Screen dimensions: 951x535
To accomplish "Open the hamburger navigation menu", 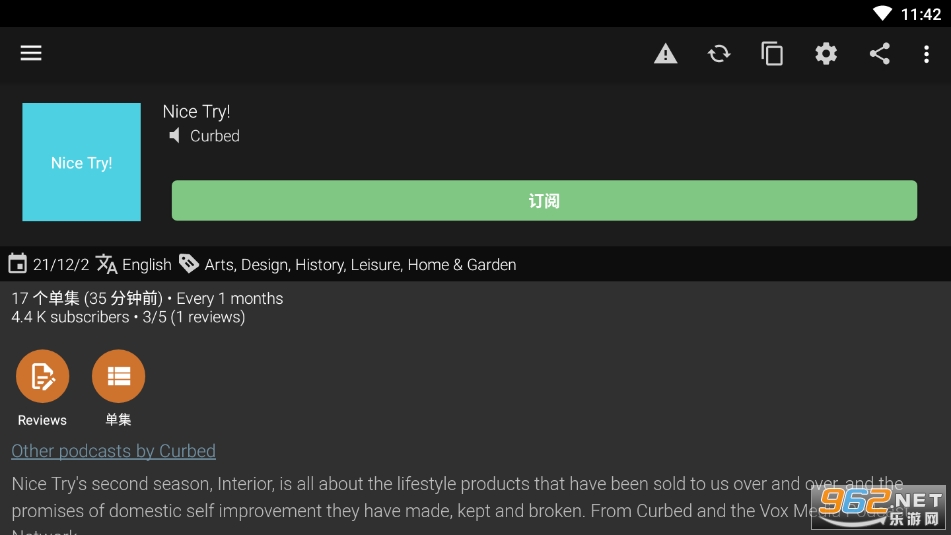I will [31, 54].
